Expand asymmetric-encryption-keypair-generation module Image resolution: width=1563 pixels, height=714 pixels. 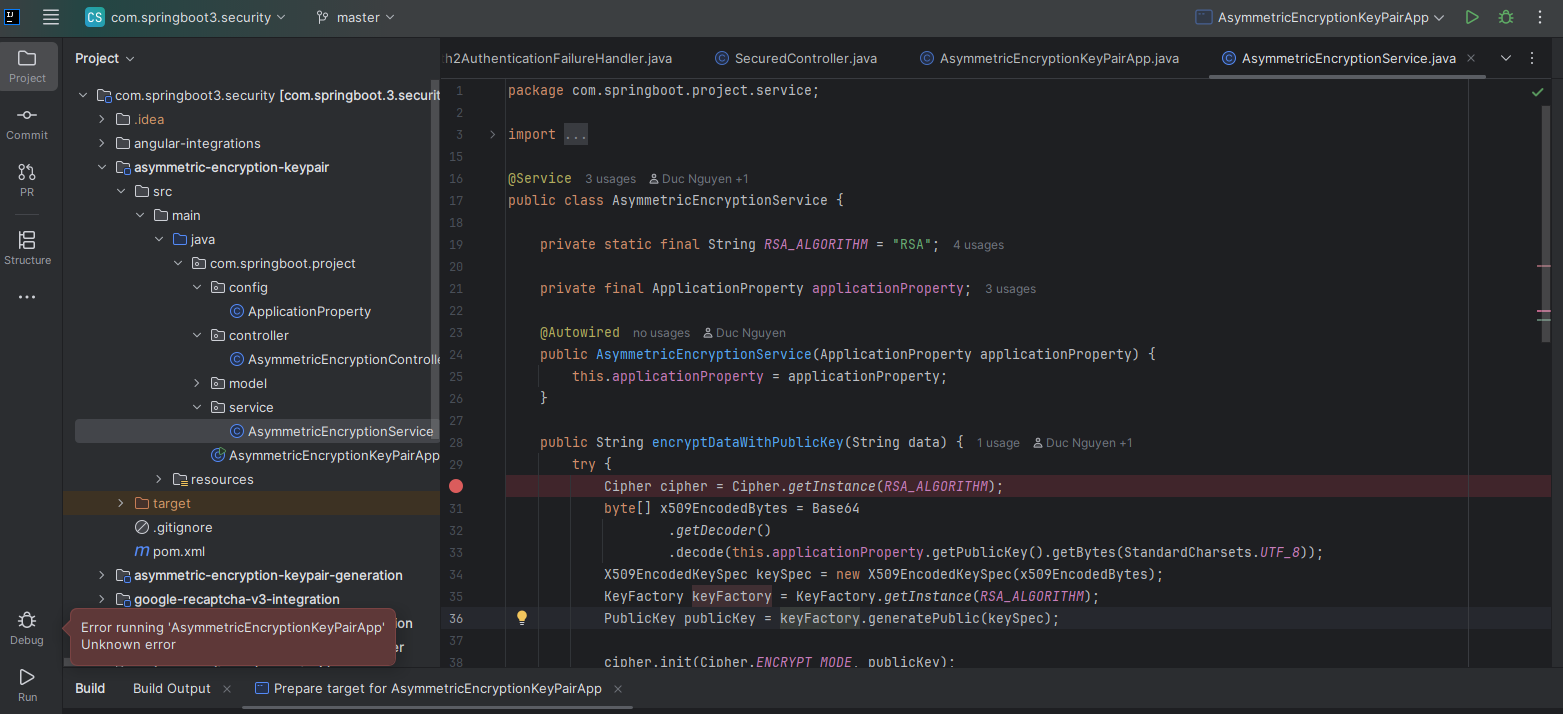[x=102, y=575]
